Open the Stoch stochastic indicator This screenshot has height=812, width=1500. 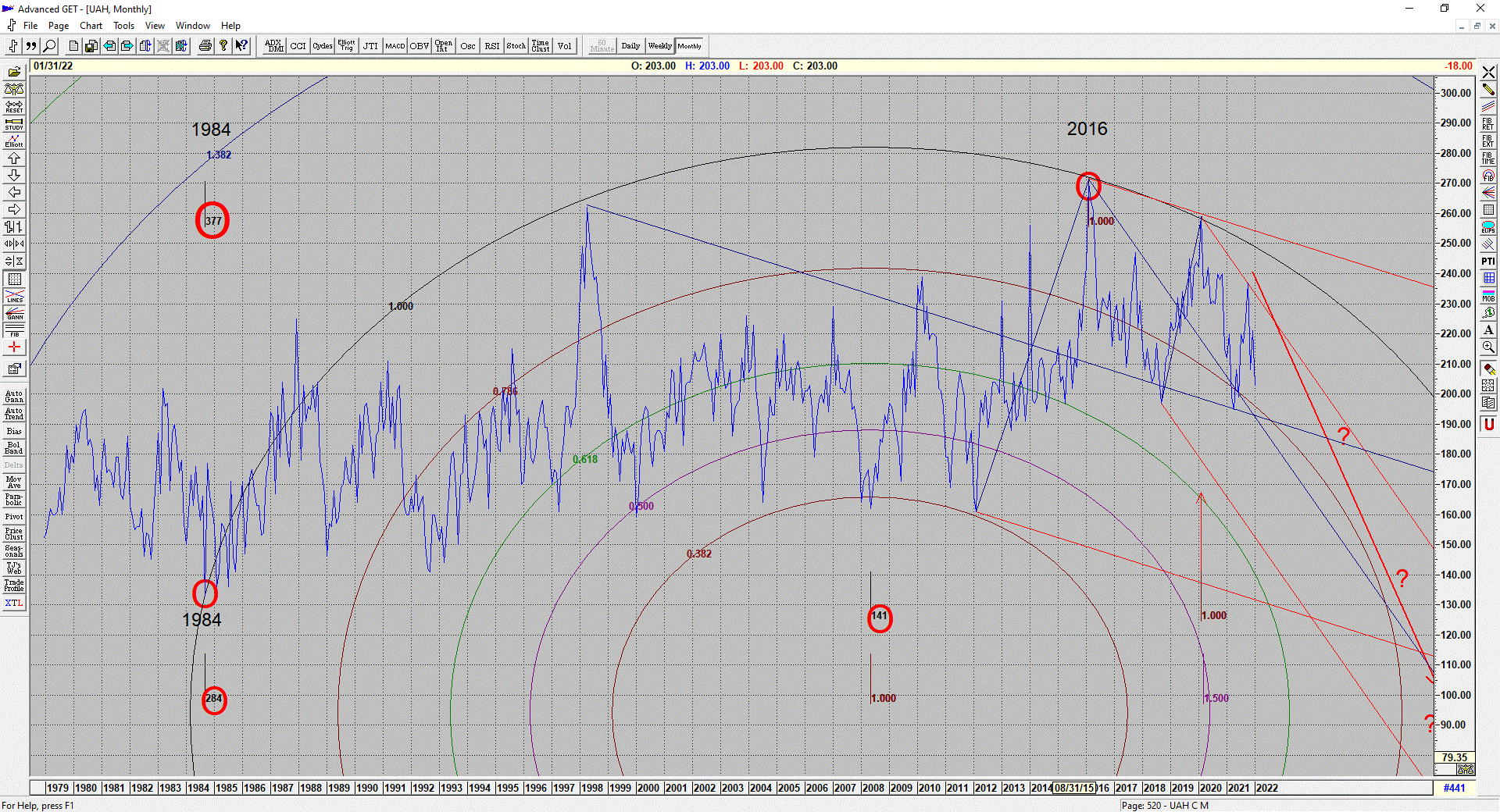[516, 46]
